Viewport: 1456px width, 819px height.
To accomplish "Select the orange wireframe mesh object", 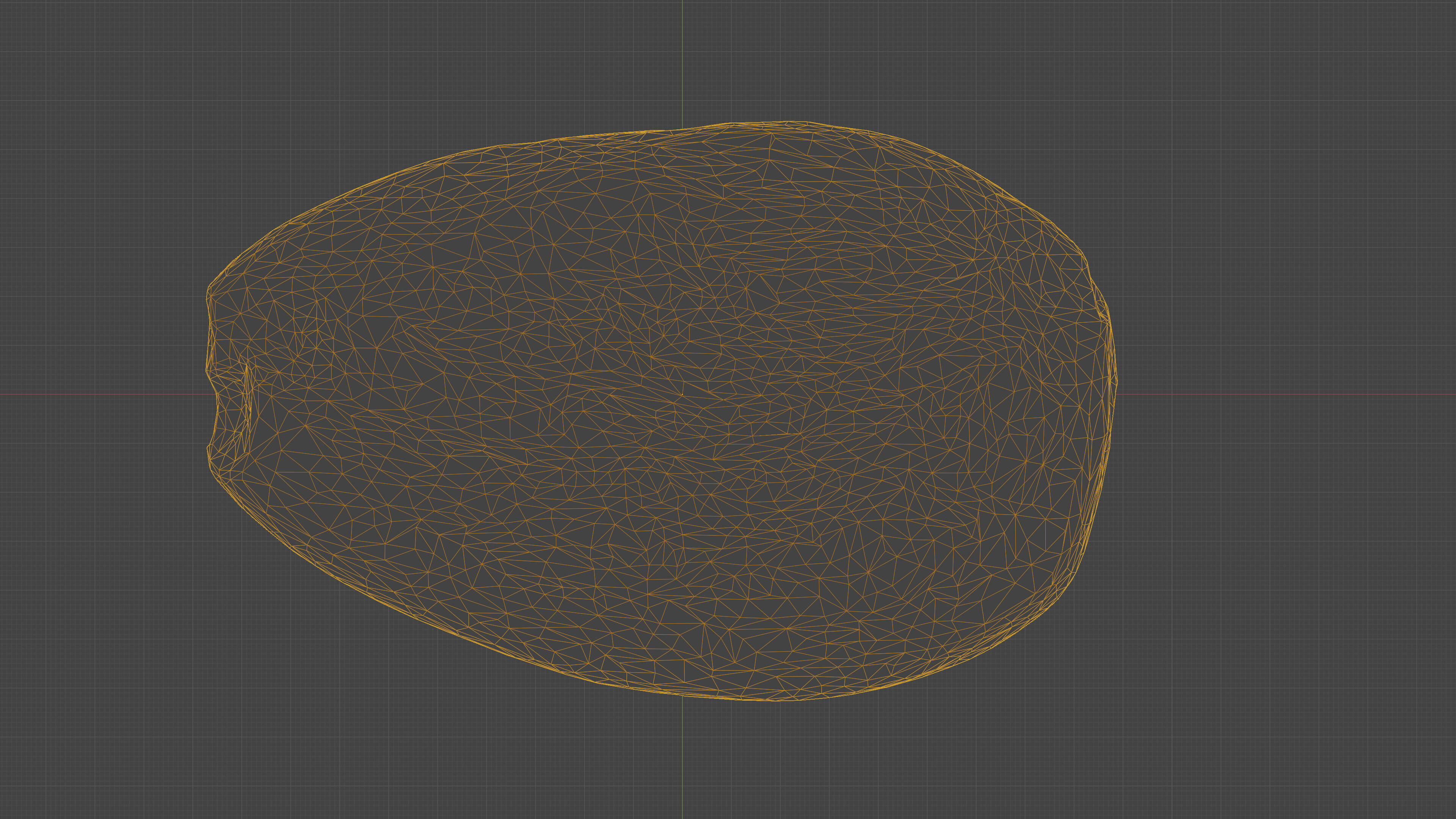I will tap(661, 411).
